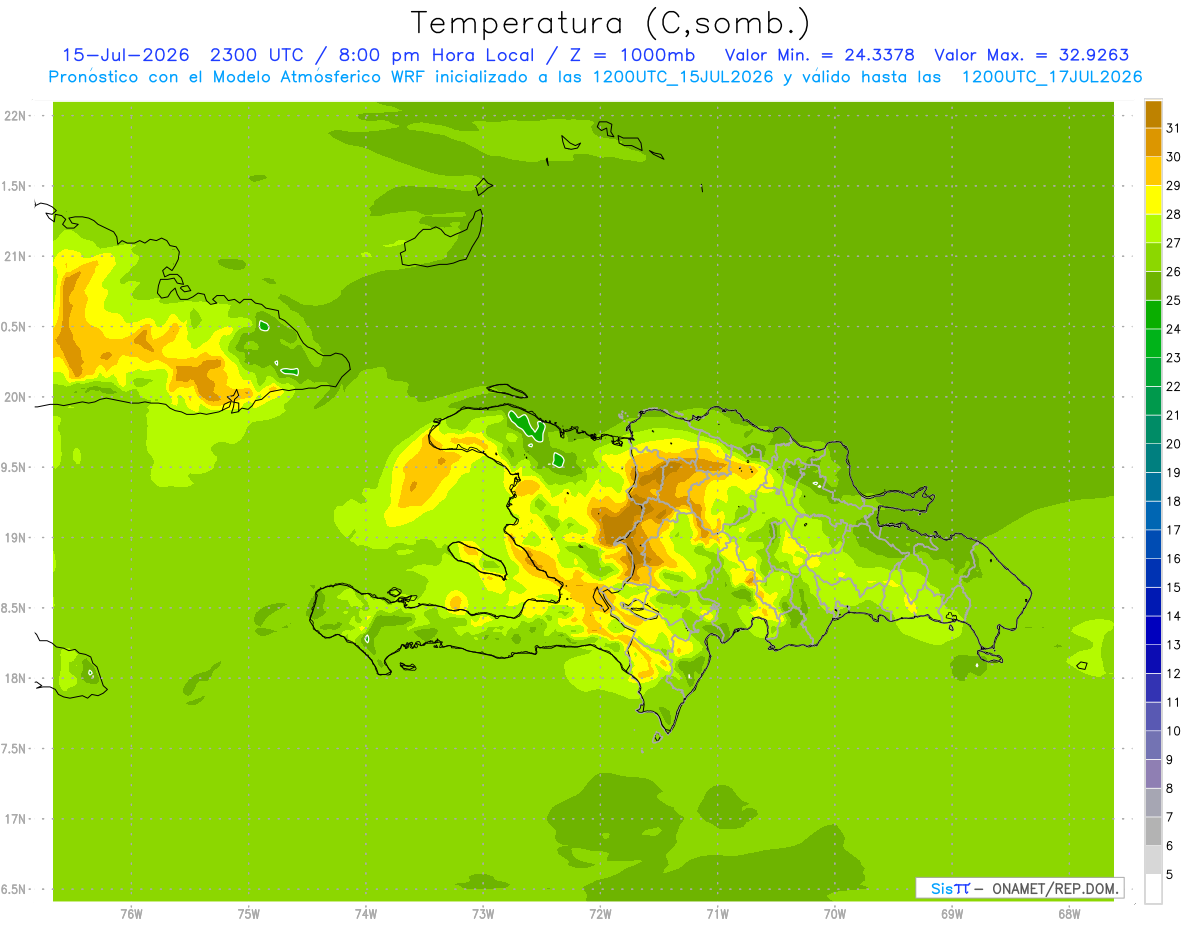
Task: Click the '21N' latitude axis label
Action: (x=16, y=257)
